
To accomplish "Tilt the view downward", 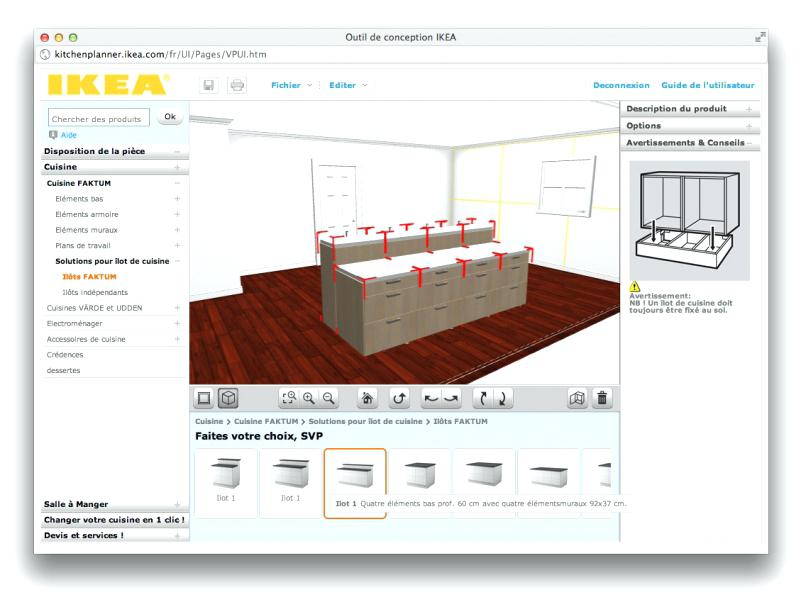I will (503, 398).
